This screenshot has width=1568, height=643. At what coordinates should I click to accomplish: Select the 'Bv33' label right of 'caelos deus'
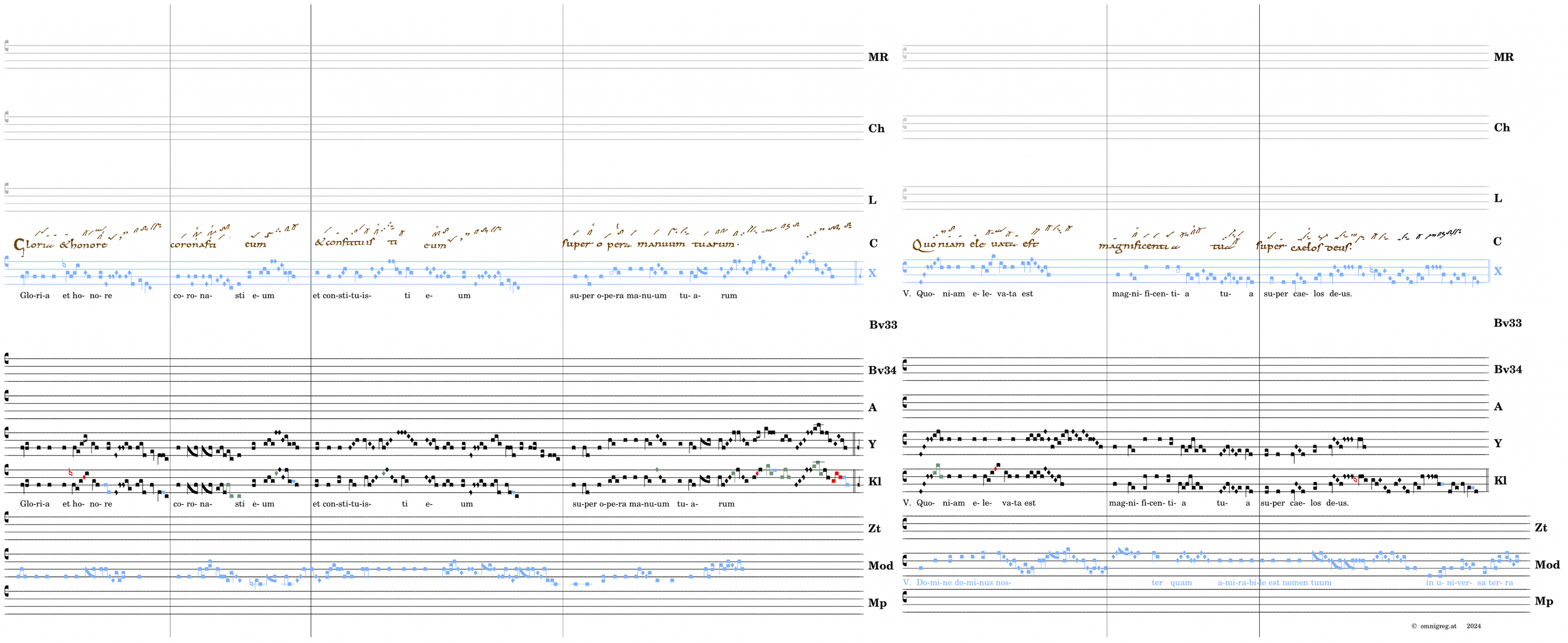(1507, 323)
